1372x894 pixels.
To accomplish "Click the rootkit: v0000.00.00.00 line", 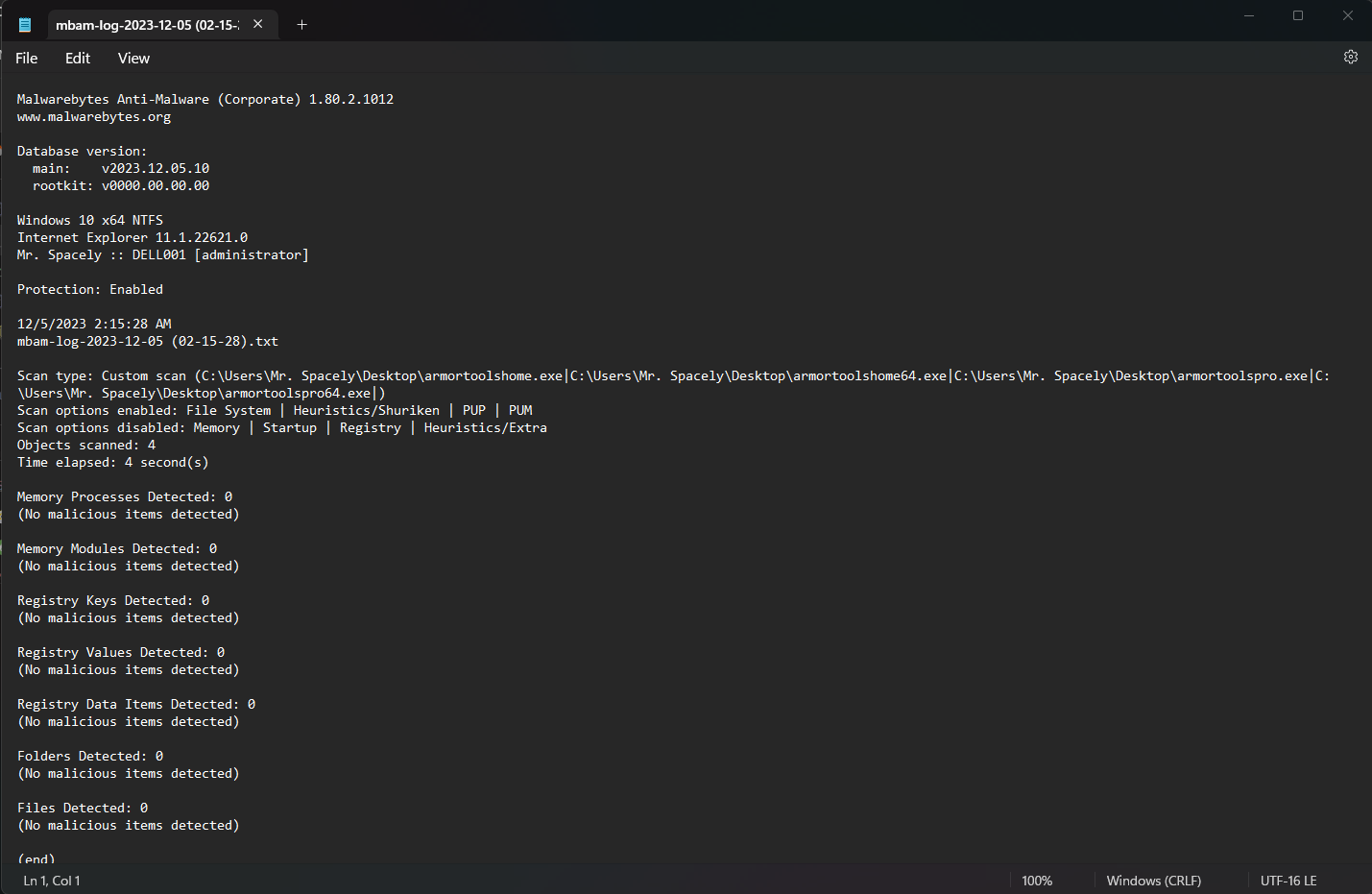I will pos(121,186).
